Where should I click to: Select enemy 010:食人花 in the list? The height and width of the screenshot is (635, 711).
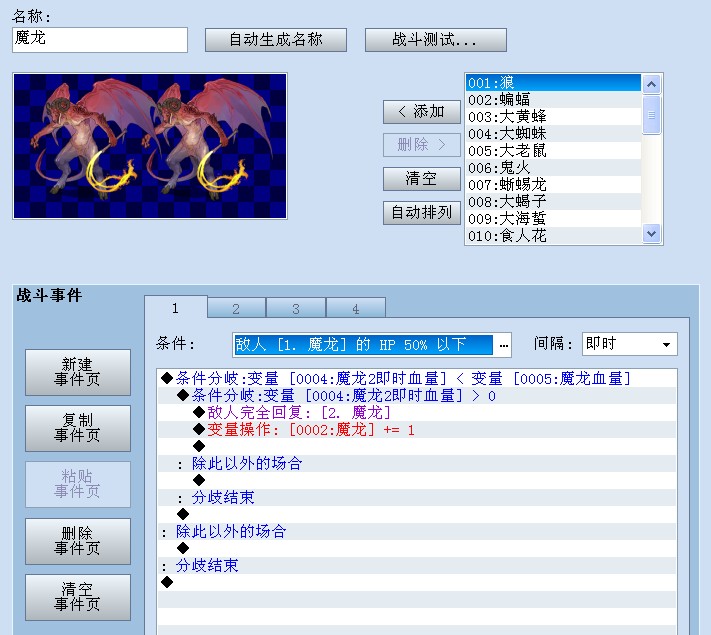click(553, 236)
